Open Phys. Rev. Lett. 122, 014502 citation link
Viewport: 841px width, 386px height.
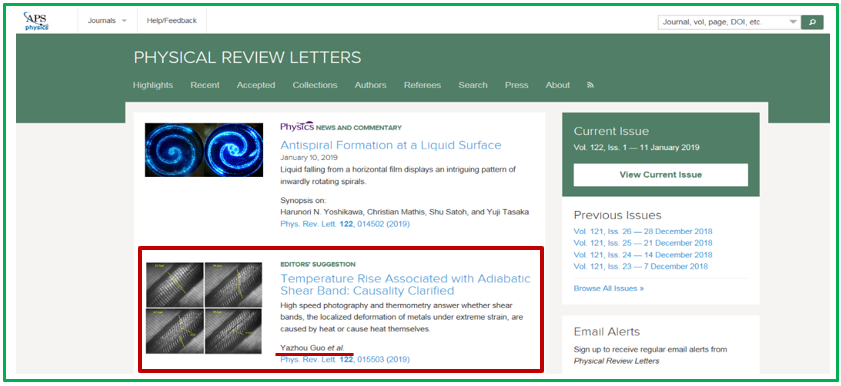click(x=345, y=224)
